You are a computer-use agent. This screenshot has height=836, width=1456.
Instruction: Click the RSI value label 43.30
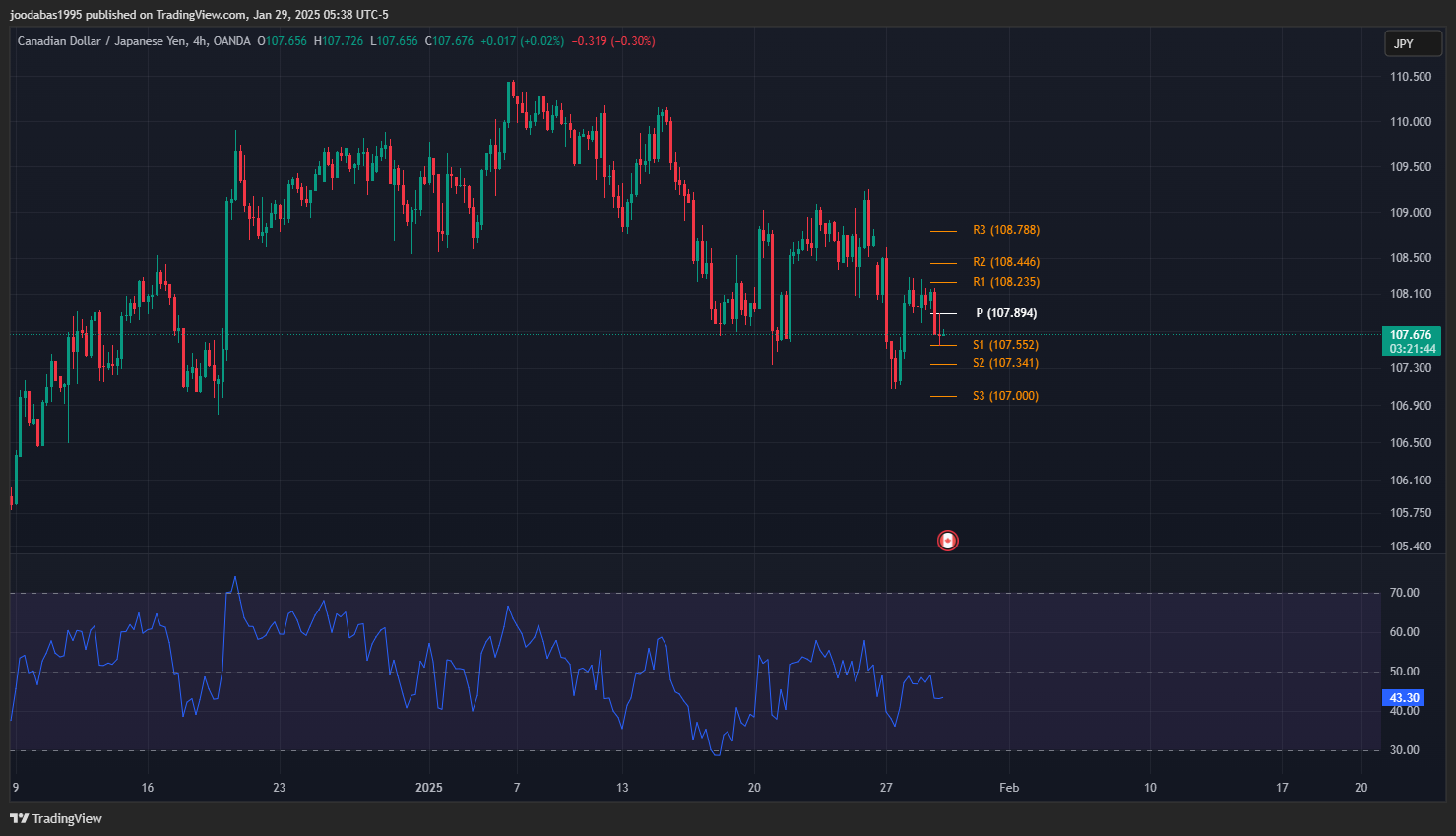(x=1403, y=698)
